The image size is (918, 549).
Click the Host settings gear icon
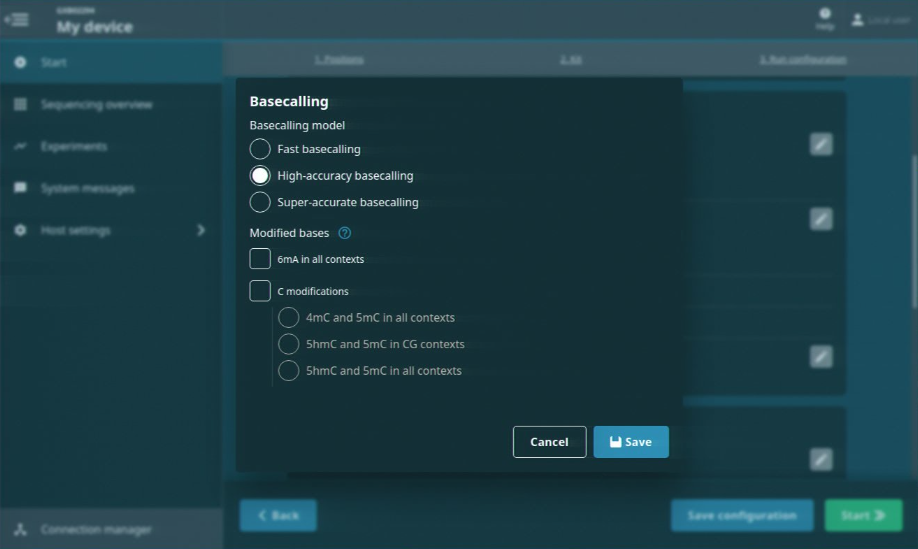tap(20, 230)
